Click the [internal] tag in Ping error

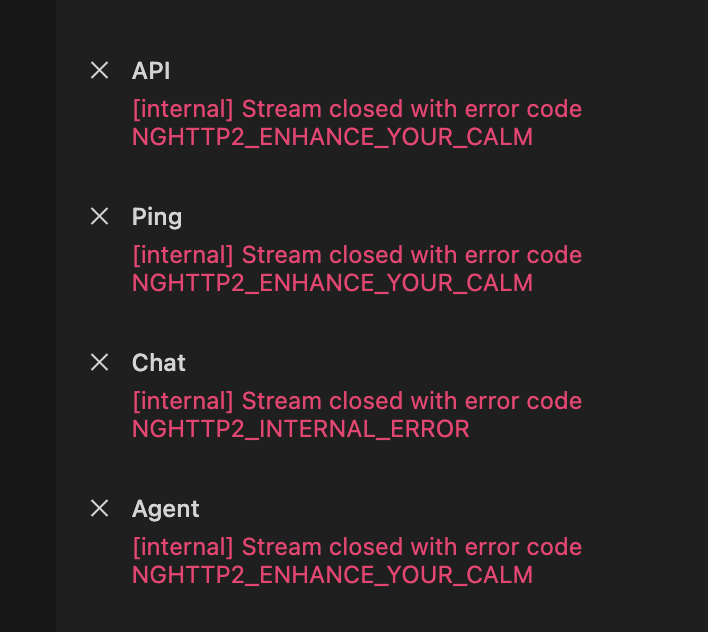coord(182,255)
